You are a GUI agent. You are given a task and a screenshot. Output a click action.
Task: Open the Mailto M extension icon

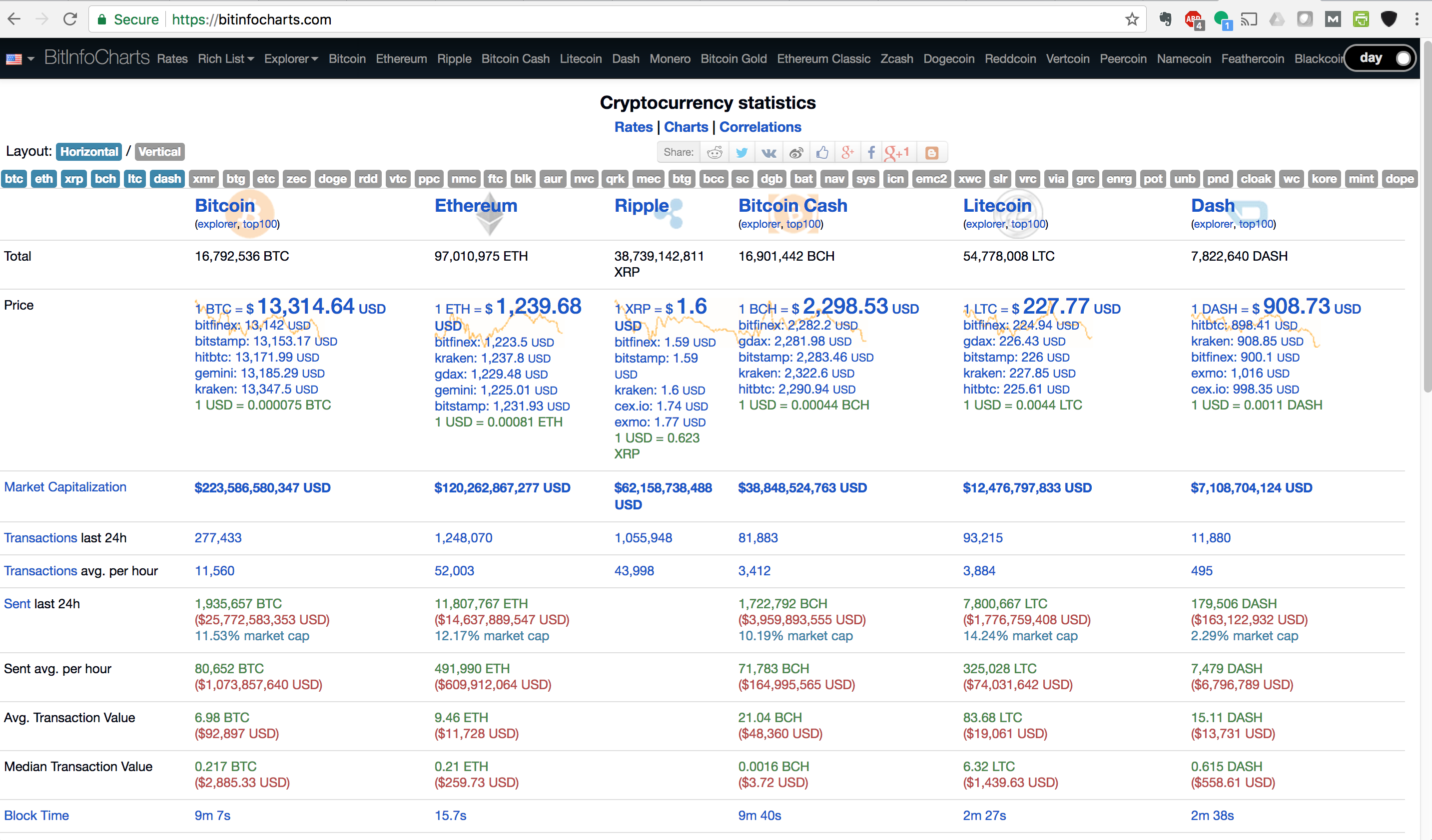coord(1333,19)
